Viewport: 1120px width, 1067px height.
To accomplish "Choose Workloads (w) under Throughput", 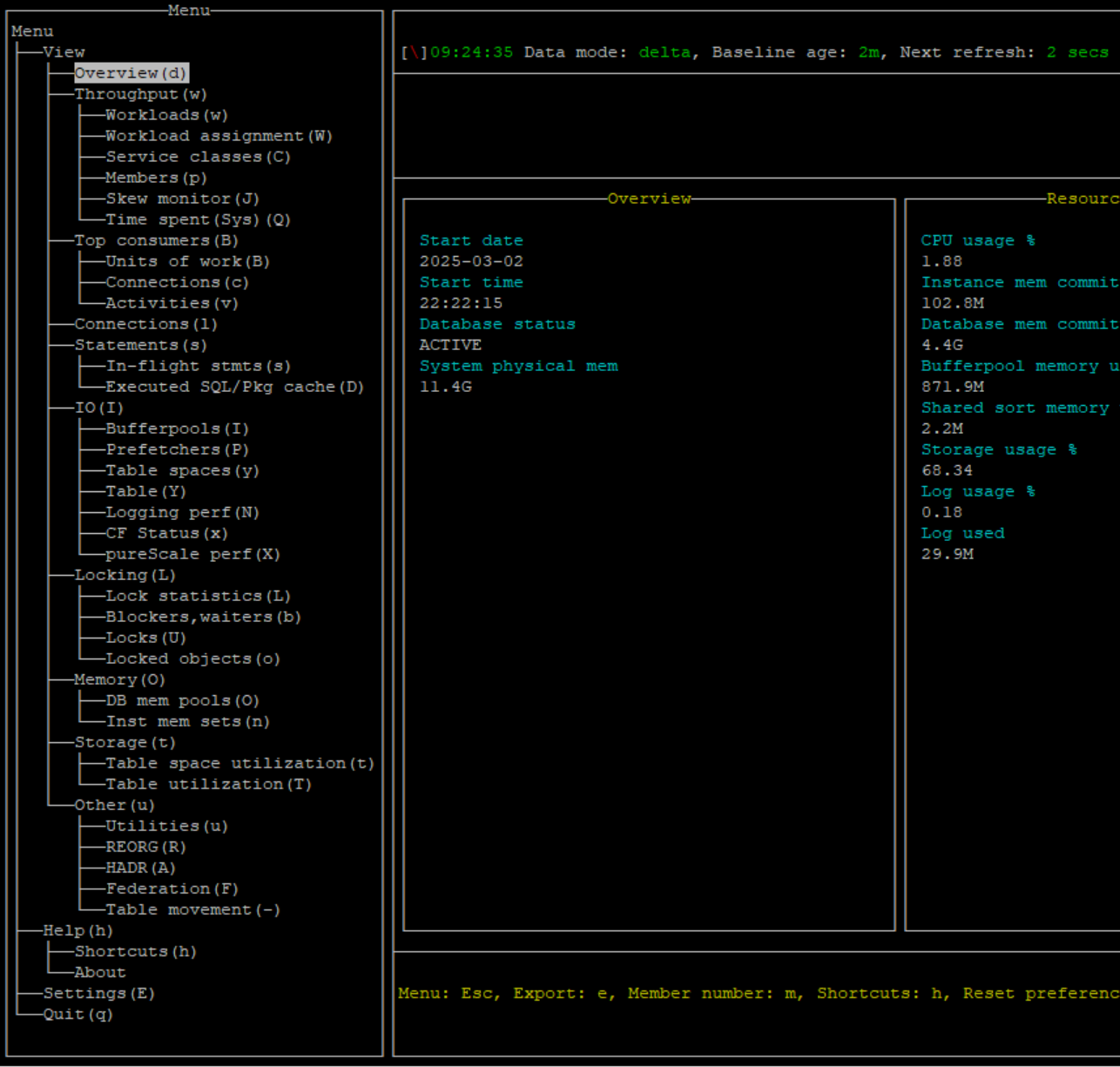I will pos(167,115).
